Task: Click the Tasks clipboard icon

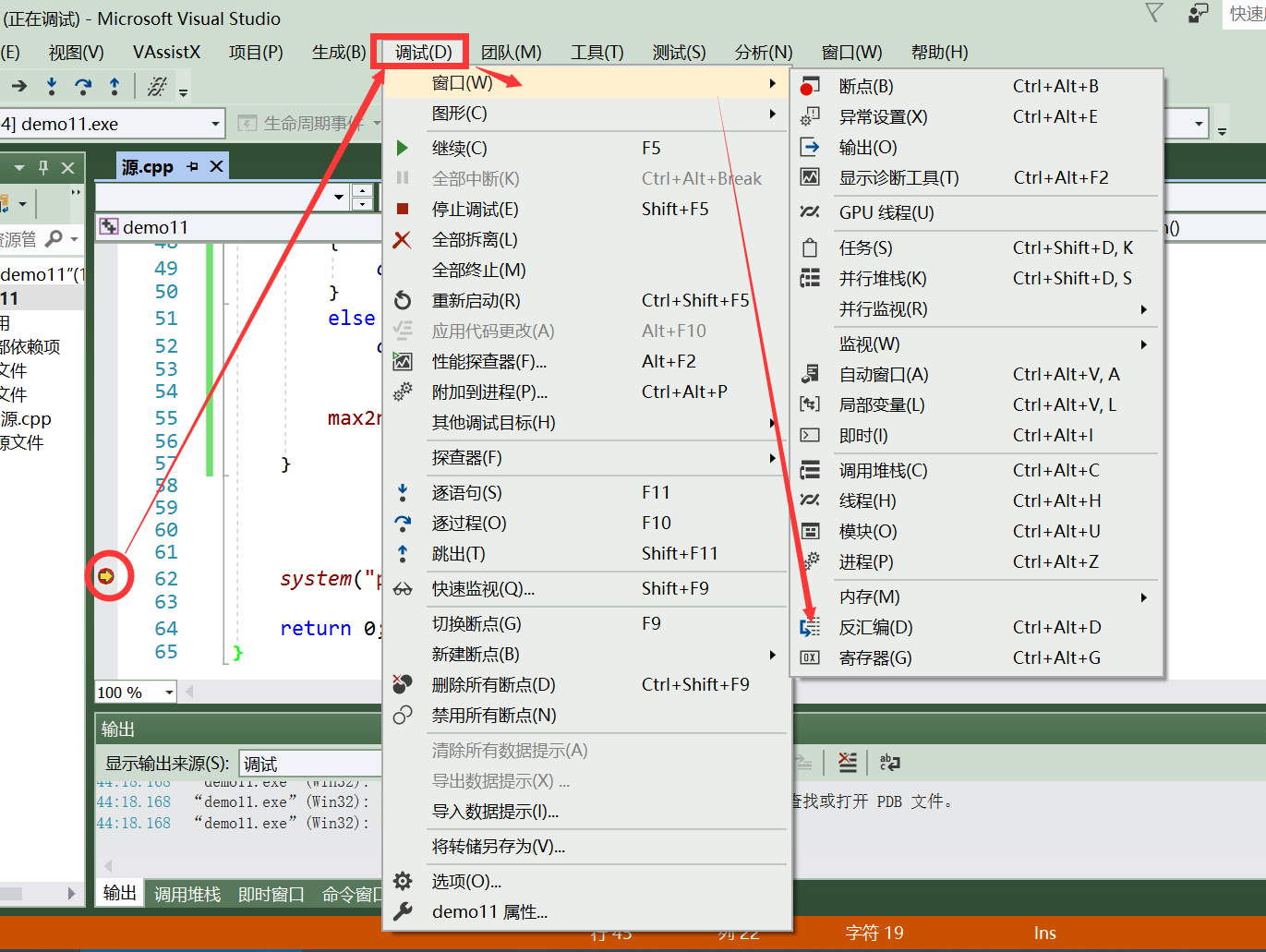Action: point(809,247)
